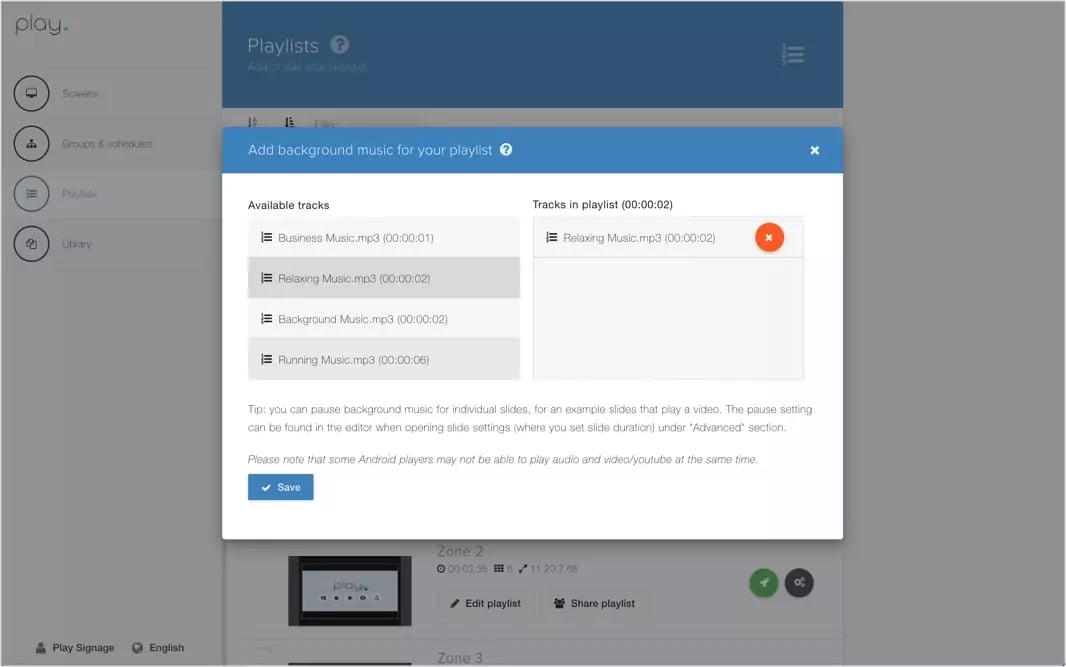Click the Edit playlist button

[x=485, y=603]
